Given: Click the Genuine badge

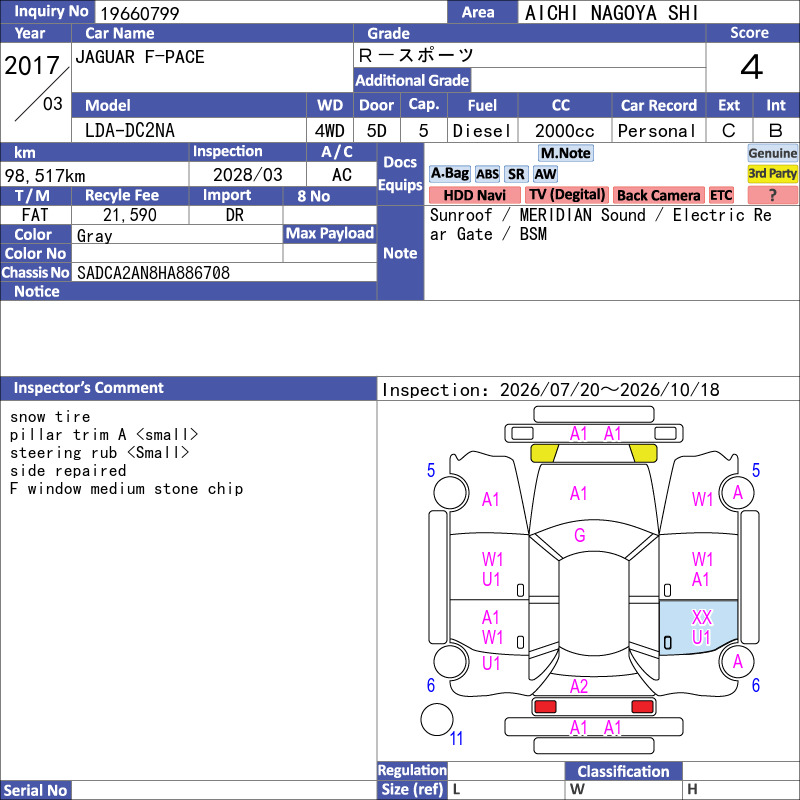Looking at the screenshot, I should [772, 153].
